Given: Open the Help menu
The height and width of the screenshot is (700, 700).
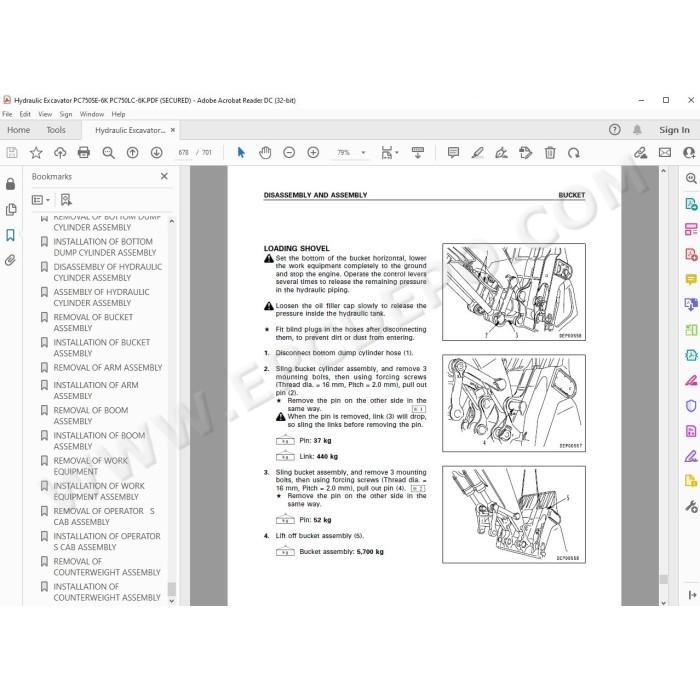Looking at the screenshot, I should coord(118,114).
